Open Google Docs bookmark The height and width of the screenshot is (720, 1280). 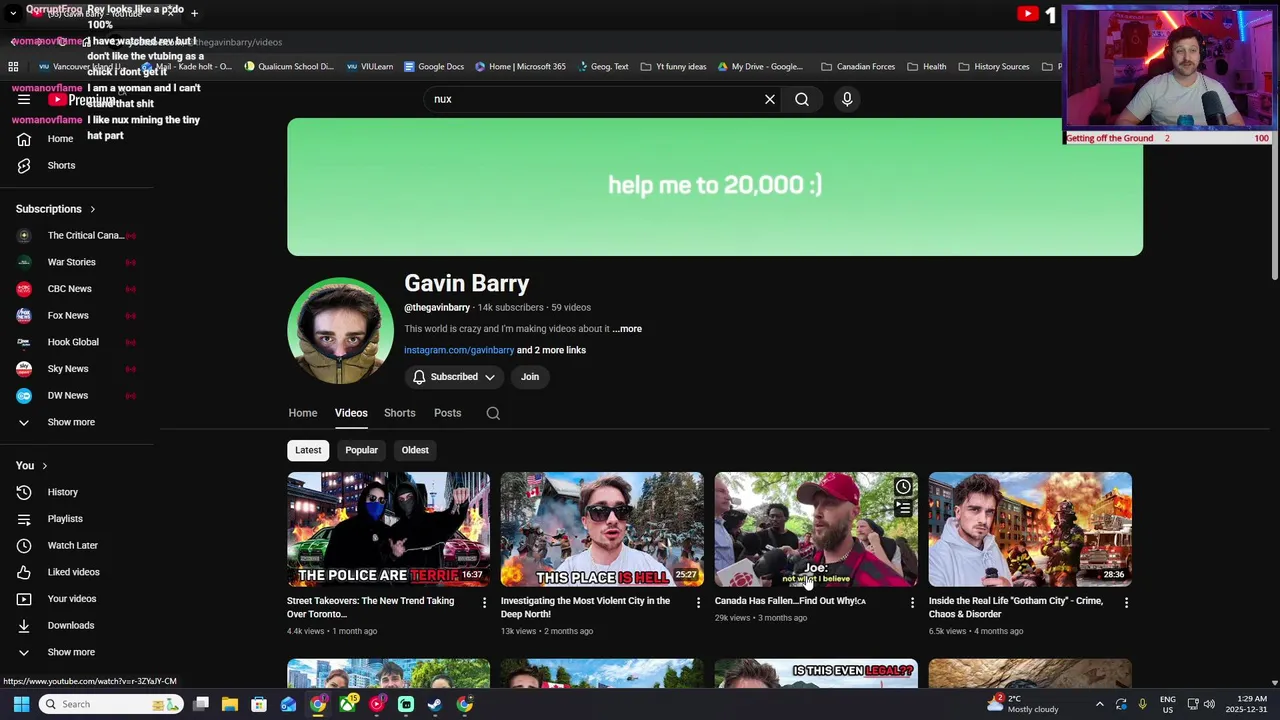pos(434,67)
